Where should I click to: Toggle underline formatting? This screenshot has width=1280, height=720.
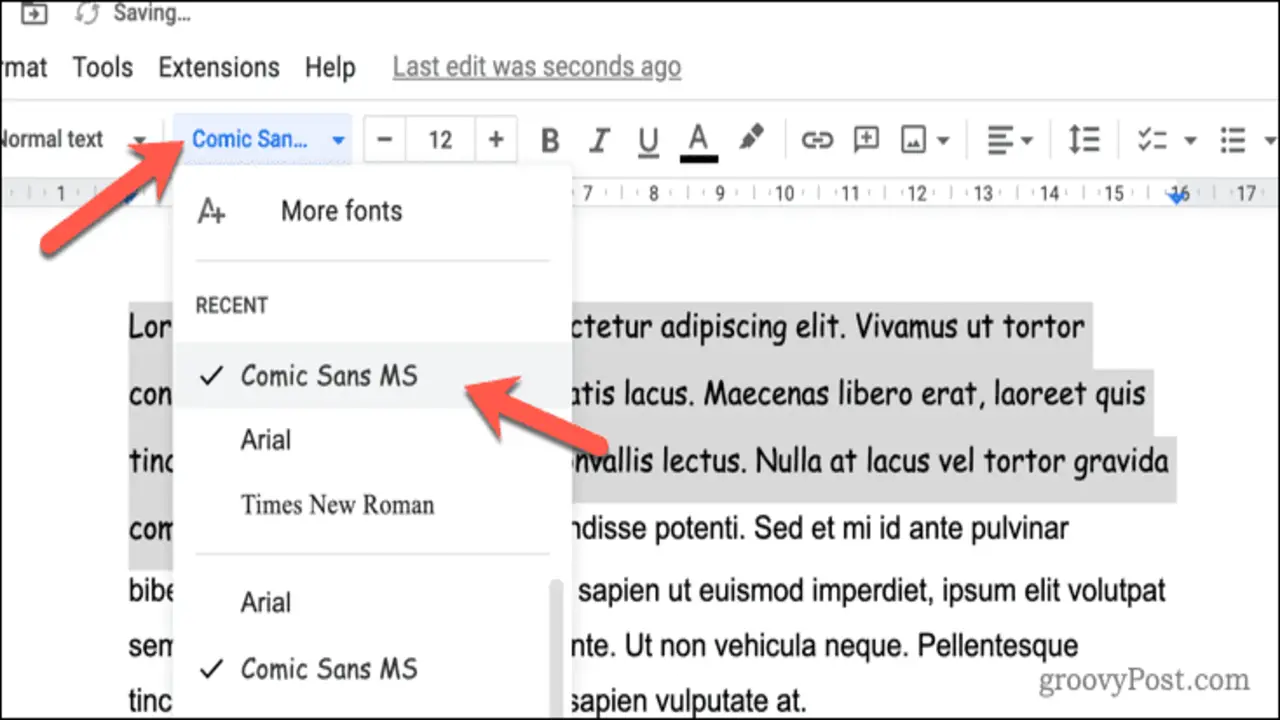tap(648, 141)
